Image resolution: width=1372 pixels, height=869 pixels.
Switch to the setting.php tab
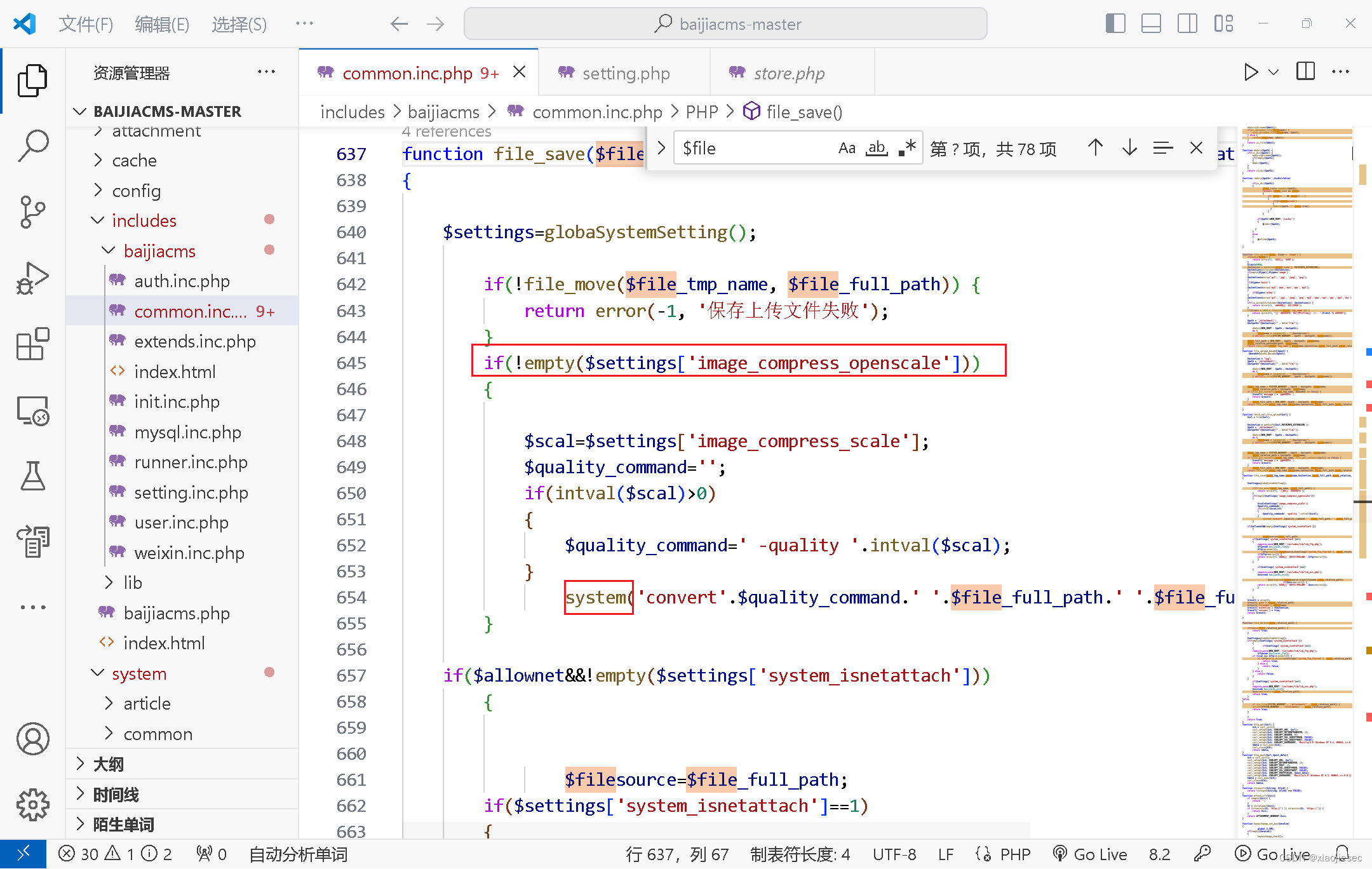[x=624, y=73]
